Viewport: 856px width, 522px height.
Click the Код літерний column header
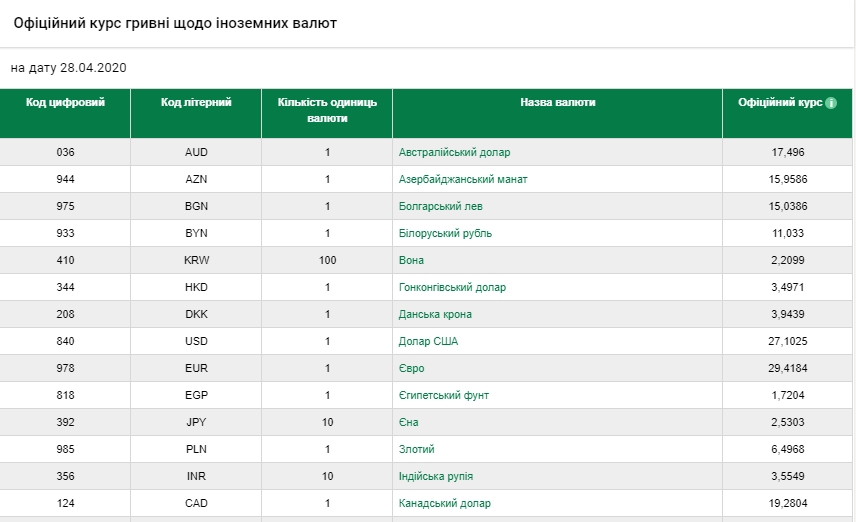[196, 102]
